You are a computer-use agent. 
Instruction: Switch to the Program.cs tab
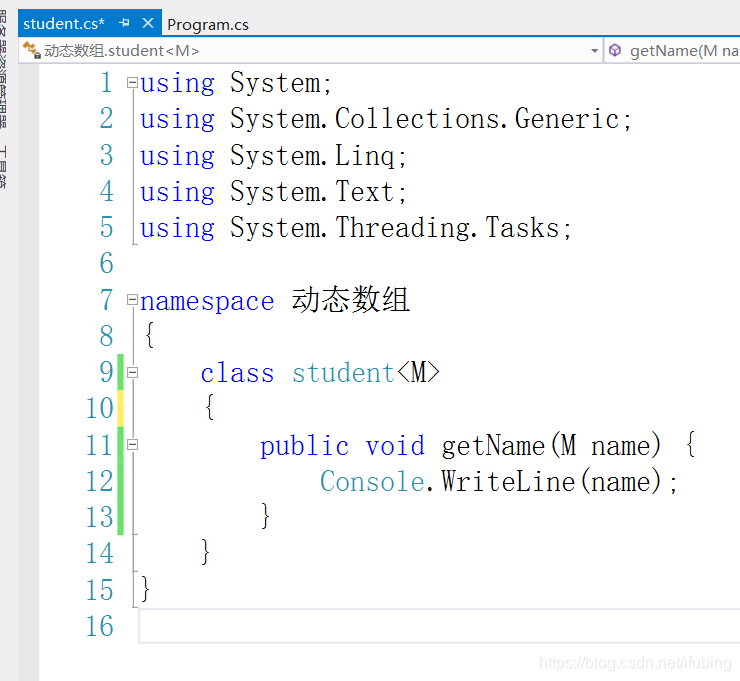click(208, 24)
